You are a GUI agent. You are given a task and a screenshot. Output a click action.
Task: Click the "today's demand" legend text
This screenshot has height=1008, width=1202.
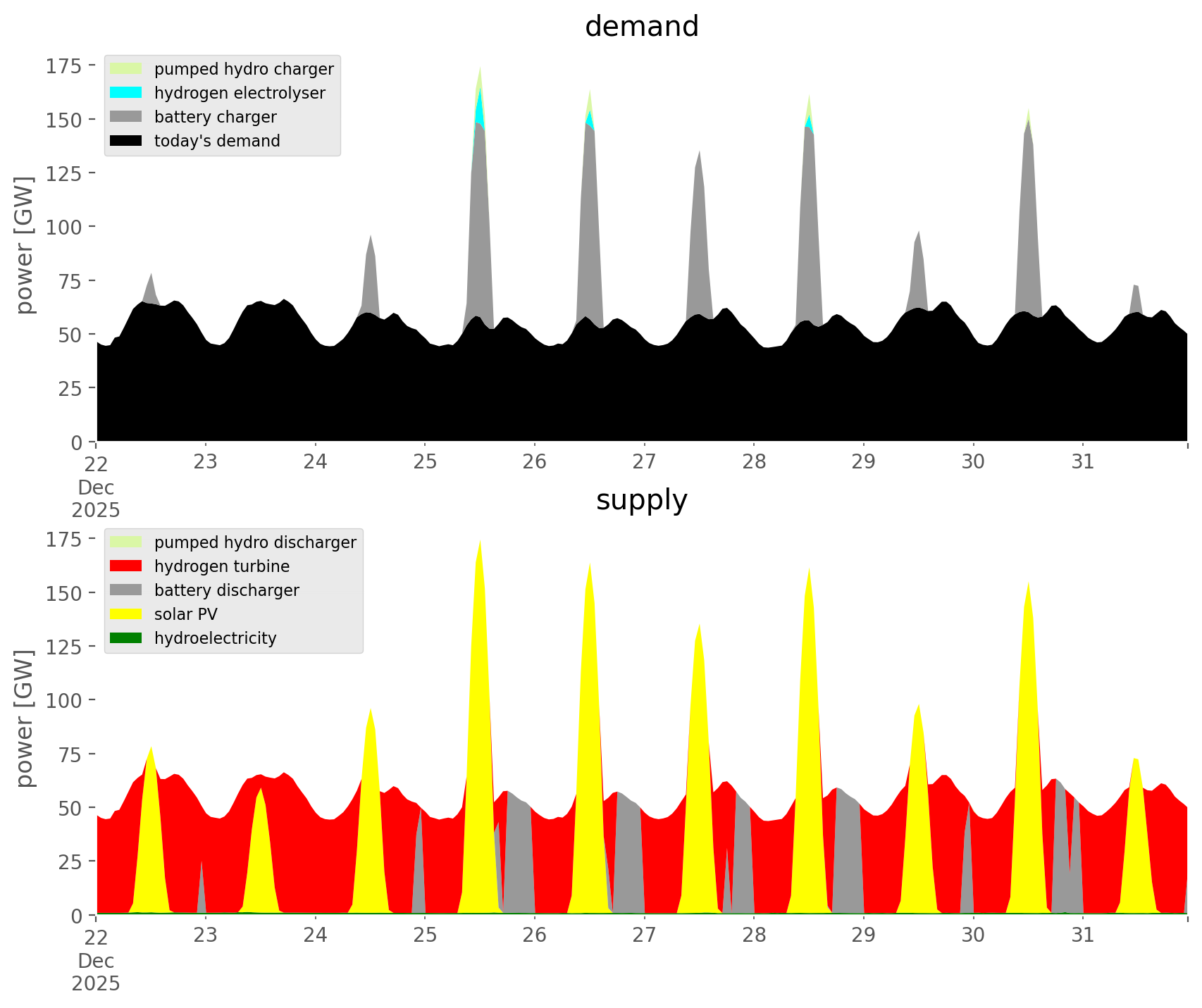[x=217, y=141]
